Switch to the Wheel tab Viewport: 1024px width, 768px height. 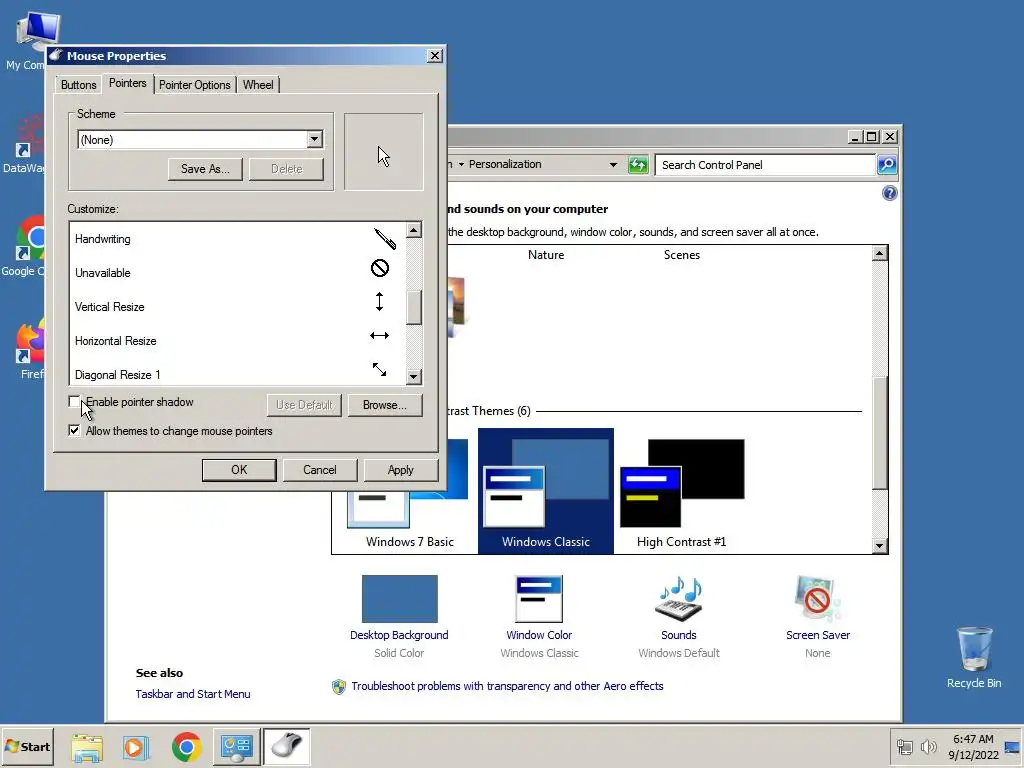coord(258,85)
